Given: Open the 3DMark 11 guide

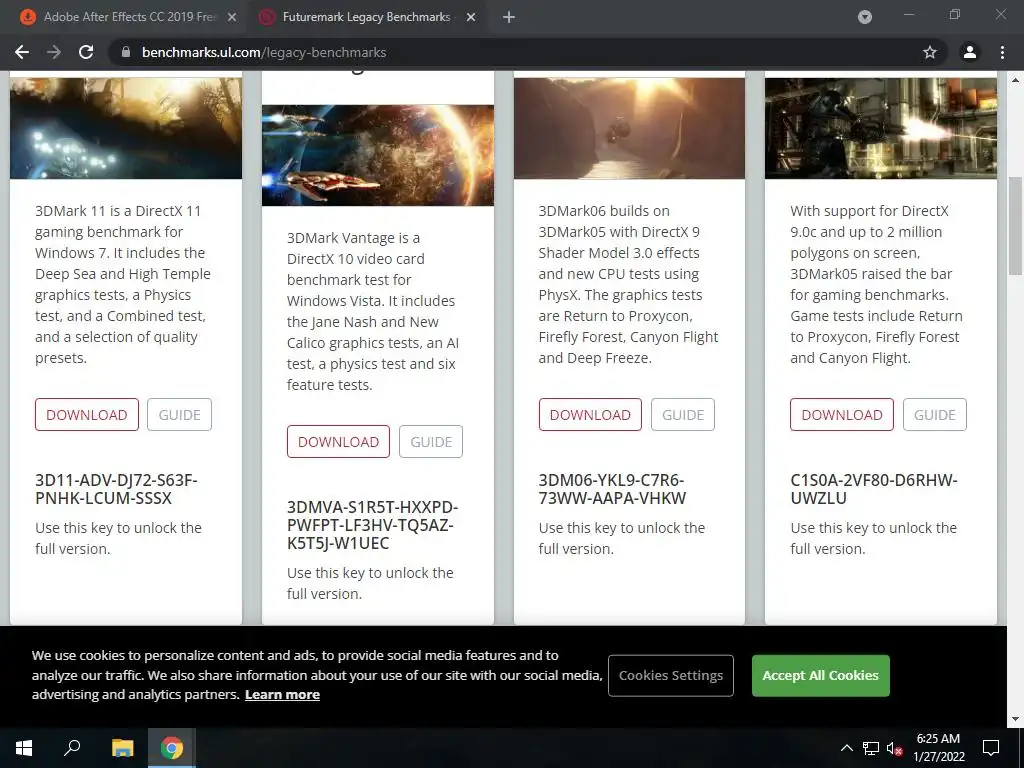Looking at the screenshot, I should (x=180, y=415).
